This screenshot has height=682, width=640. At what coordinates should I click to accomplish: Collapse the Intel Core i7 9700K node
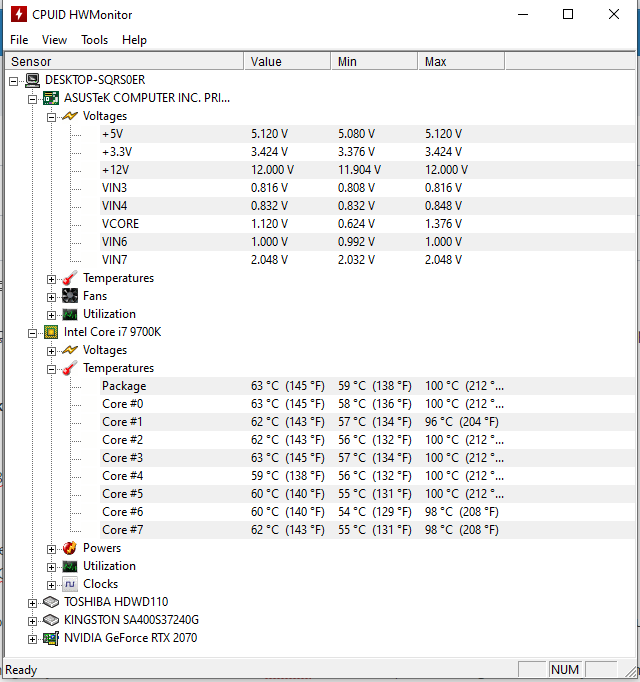[32, 334]
